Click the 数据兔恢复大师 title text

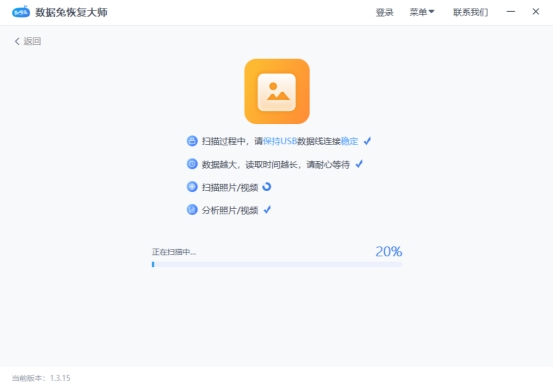pyautogui.click(x=71, y=12)
